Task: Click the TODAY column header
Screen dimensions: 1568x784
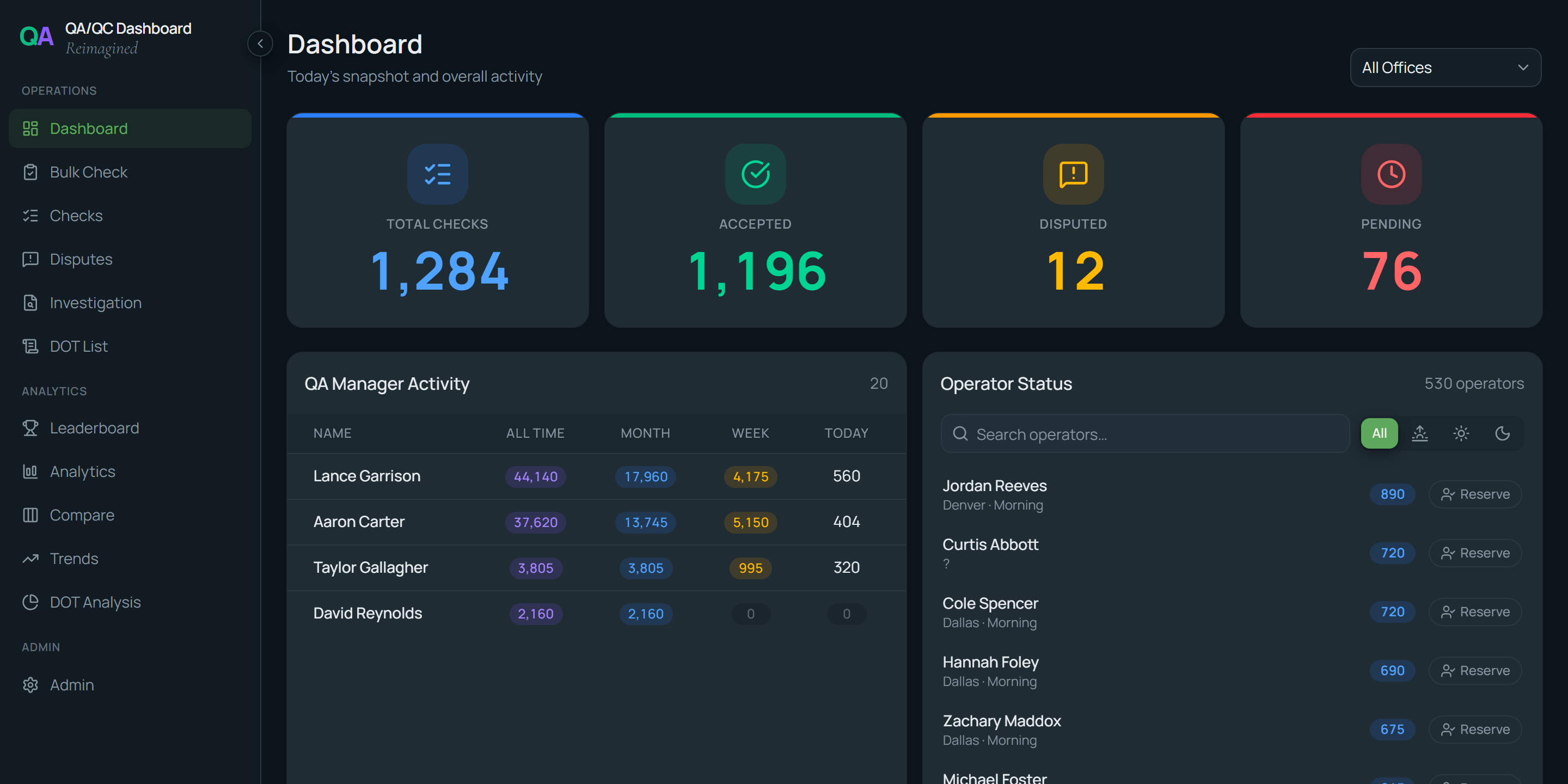Action: (846, 433)
